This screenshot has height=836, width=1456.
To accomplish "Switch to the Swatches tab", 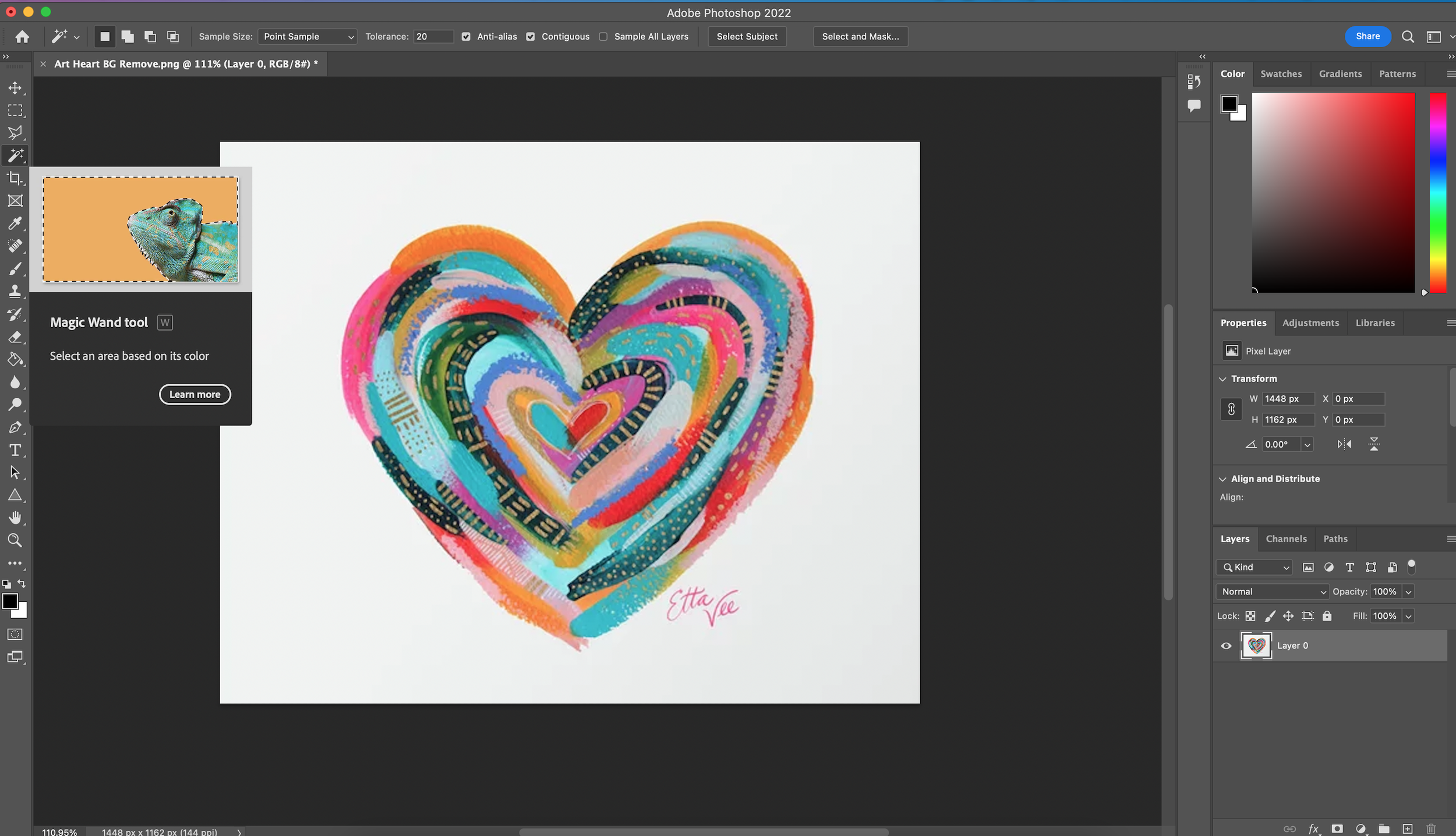I will pos(1281,74).
